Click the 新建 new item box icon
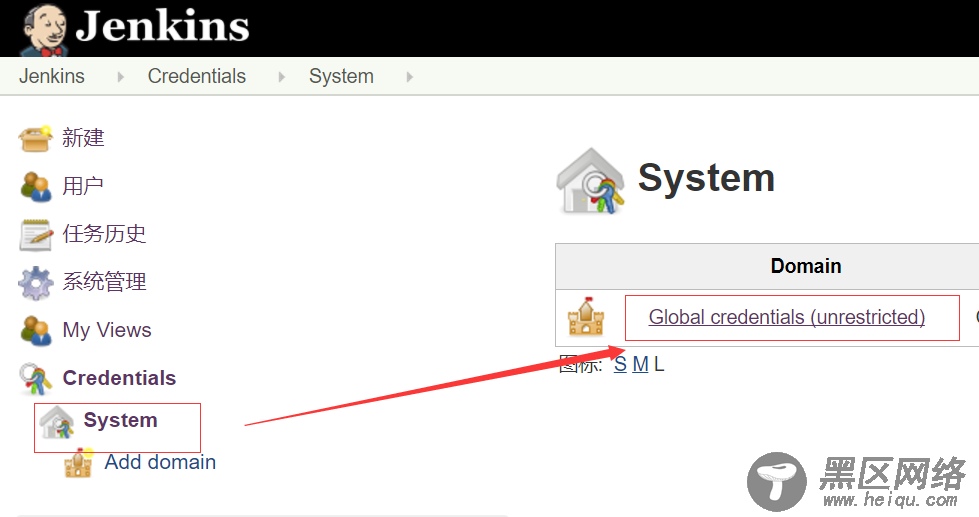 coord(36,138)
